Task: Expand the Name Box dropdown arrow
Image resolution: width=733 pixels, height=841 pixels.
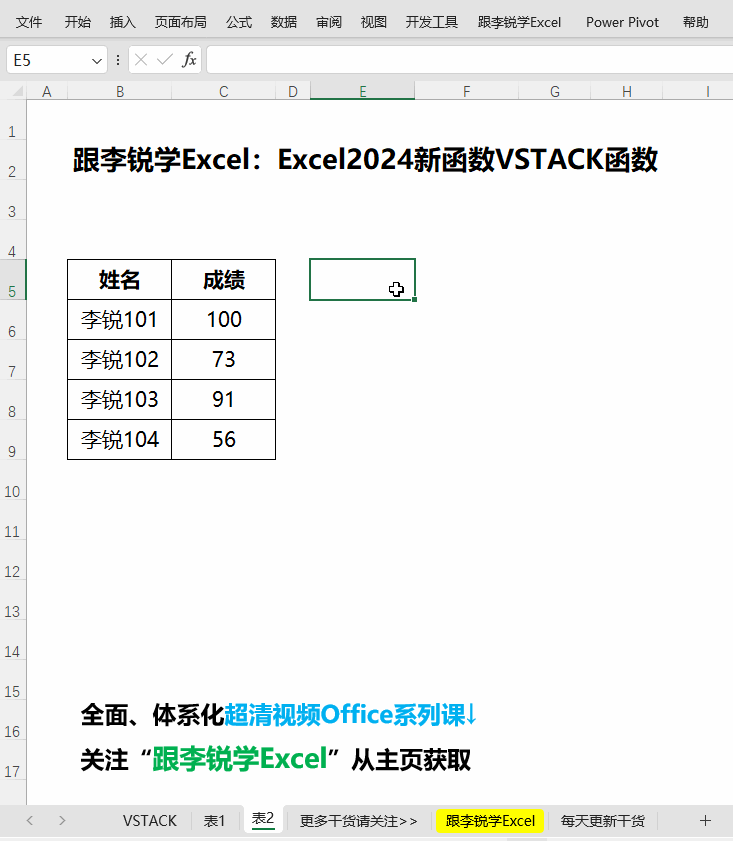Action: pyautogui.click(x=97, y=61)
